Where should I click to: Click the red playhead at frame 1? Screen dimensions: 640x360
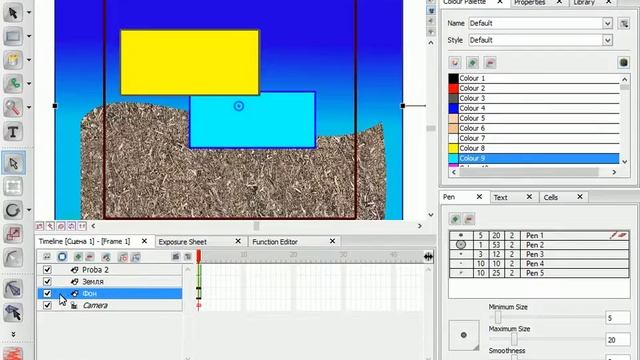coord(199,256)
